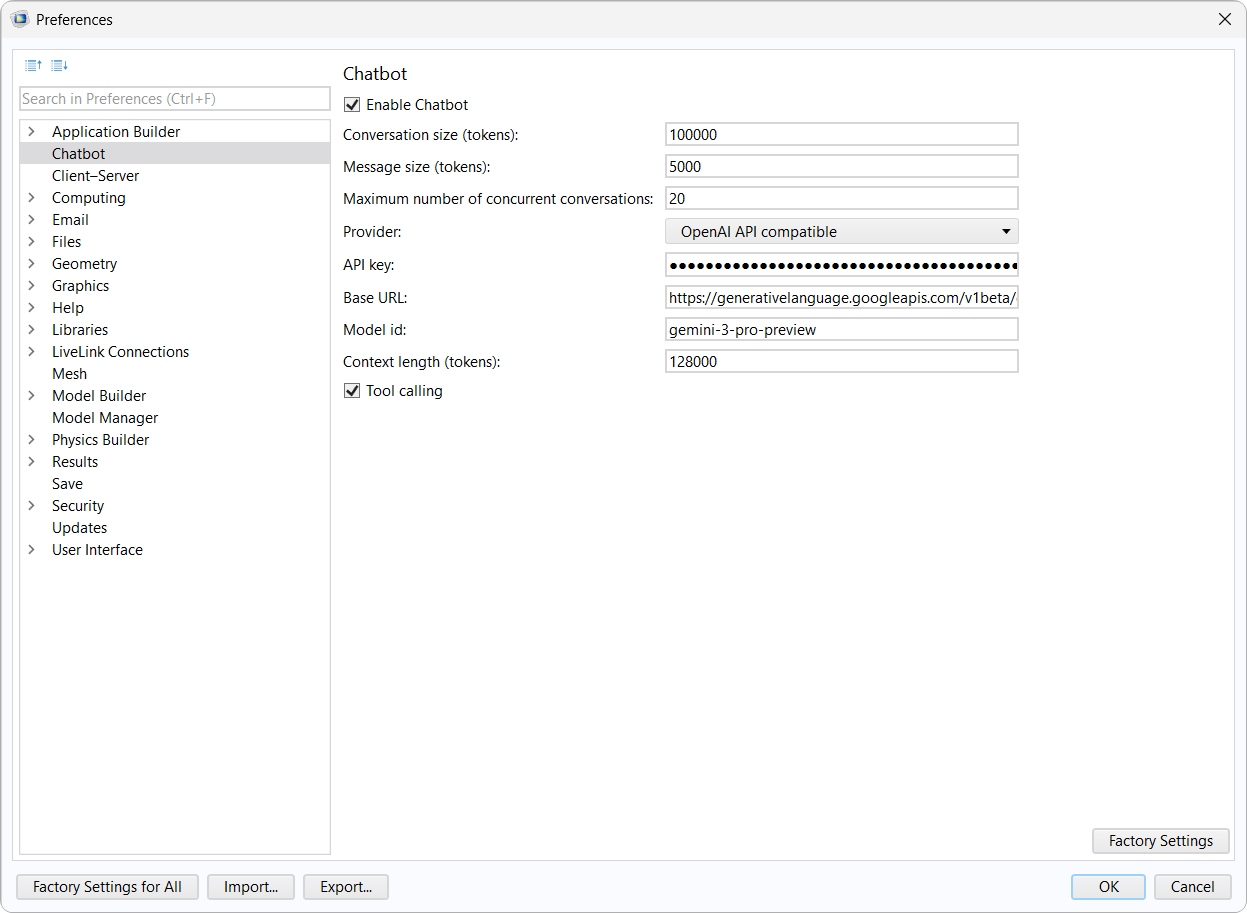This screenshot has width=1247, height=913.
Task: Open the Provider dropdown
Action: tap(1006, 231)
